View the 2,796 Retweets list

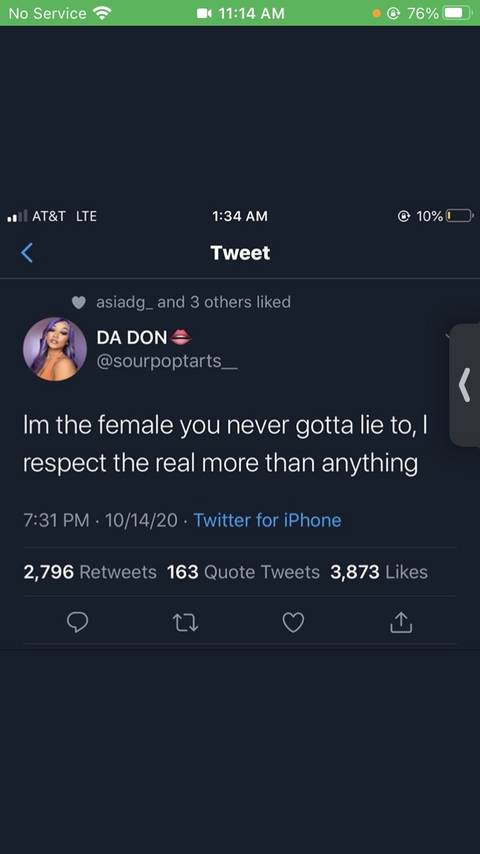pos(90,572)
